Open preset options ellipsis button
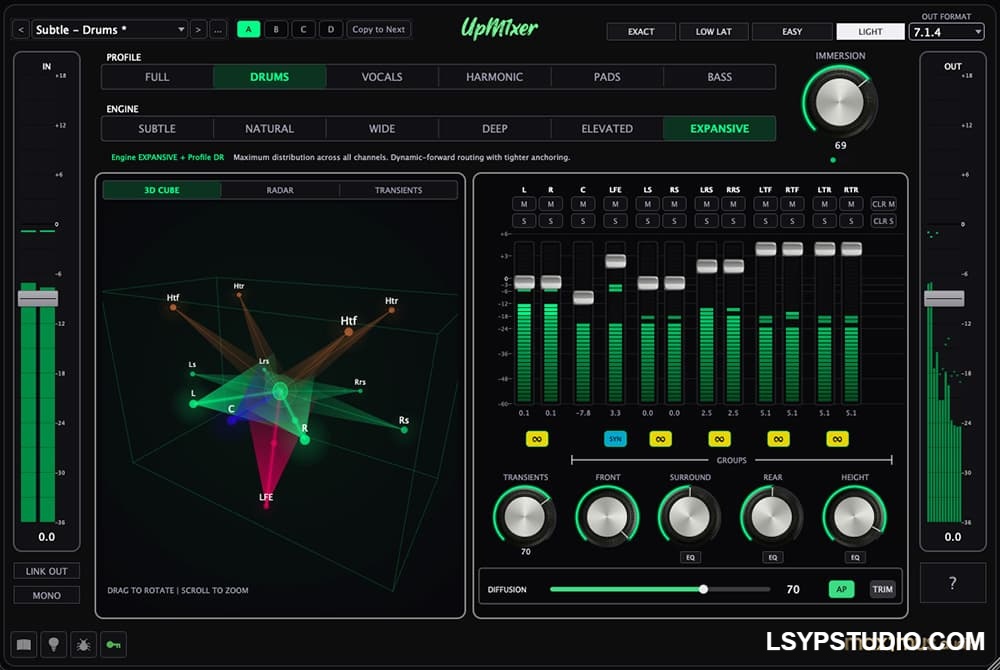The image size is (1000, 670). tap(218, 29)
